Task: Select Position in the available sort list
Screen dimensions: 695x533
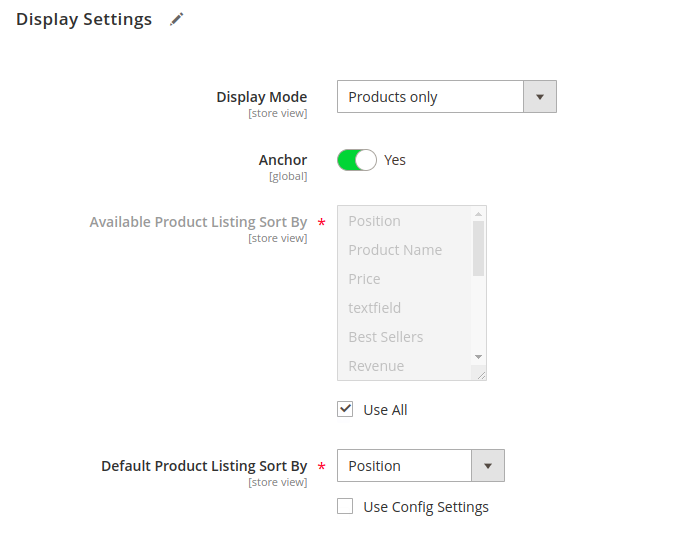Action: click(374, 221)
